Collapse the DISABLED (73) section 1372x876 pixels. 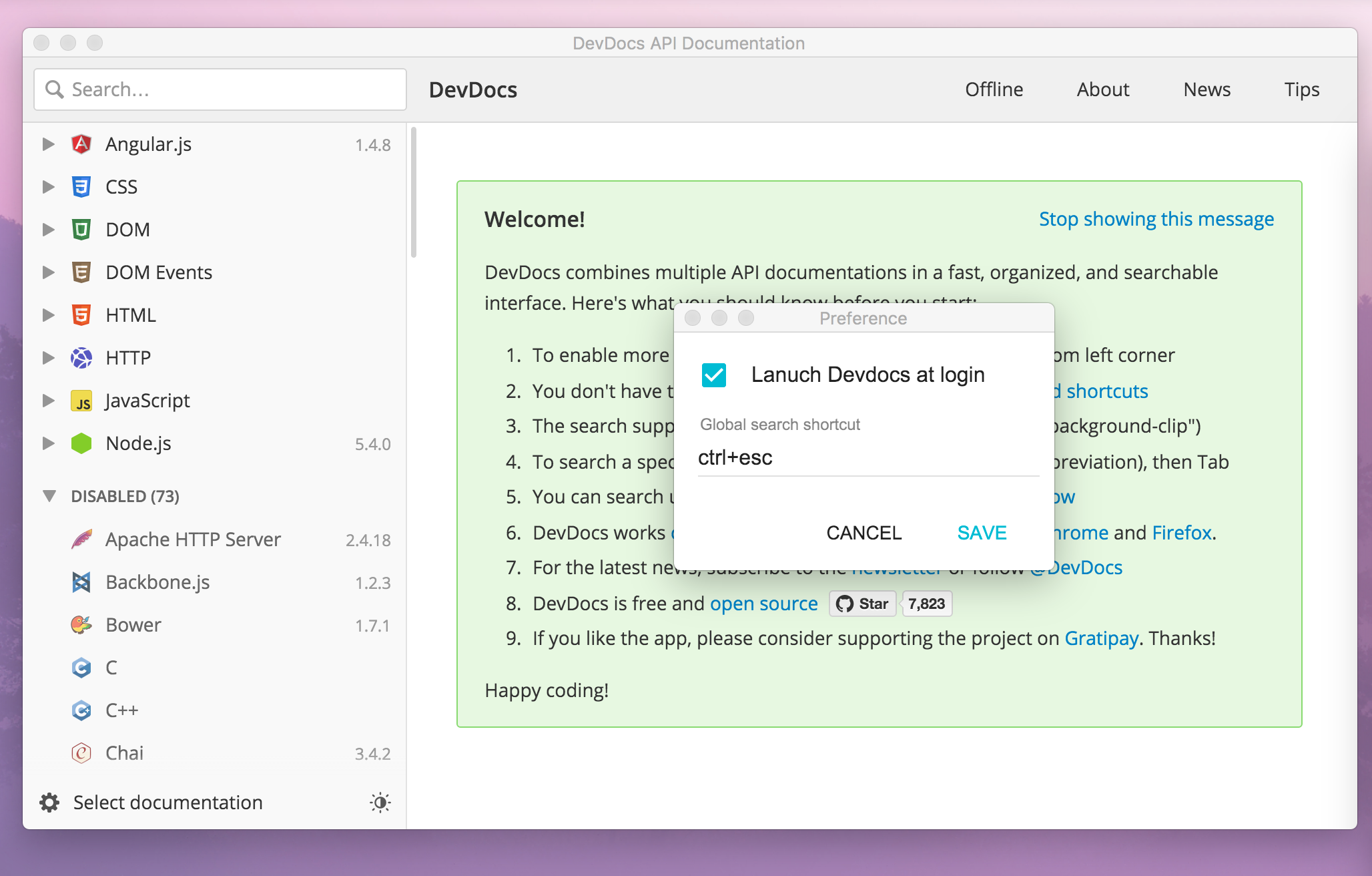pyautogui.click(x=49, y=496)
